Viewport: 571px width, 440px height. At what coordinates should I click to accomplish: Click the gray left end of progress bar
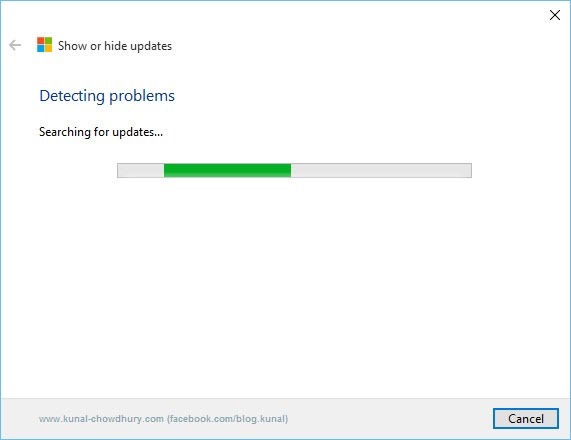coord(141,170)
